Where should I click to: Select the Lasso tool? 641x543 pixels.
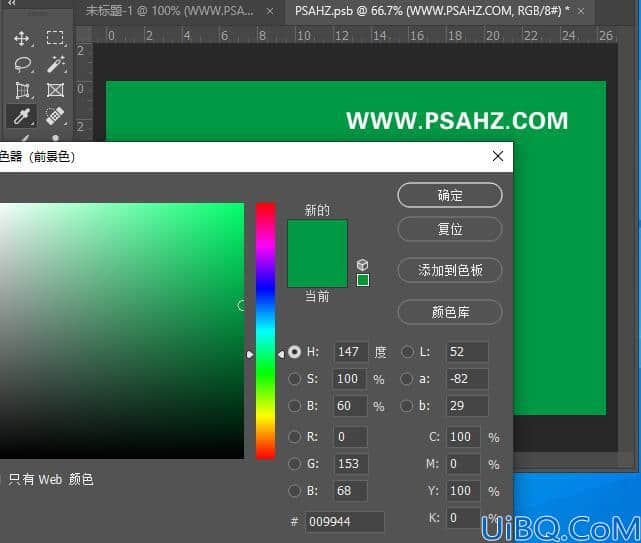(22, 65)
